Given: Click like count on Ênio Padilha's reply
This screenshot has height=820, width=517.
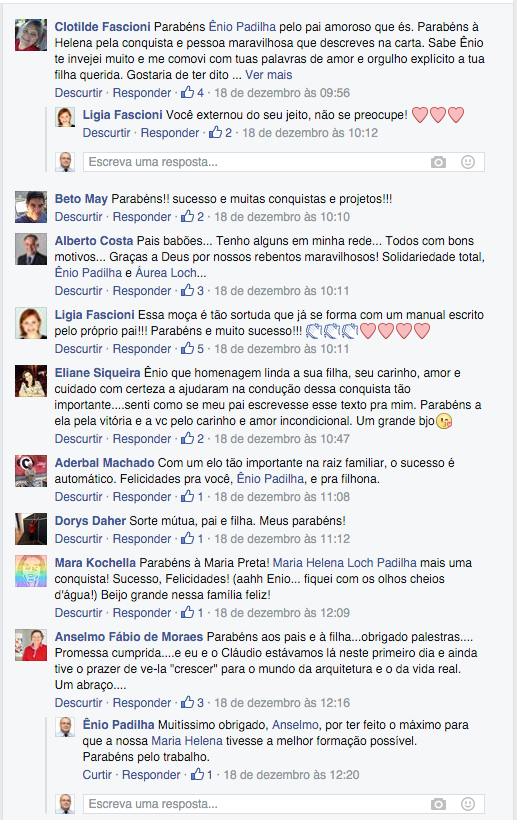Looking at the screenshot, I should coord(202,775).
